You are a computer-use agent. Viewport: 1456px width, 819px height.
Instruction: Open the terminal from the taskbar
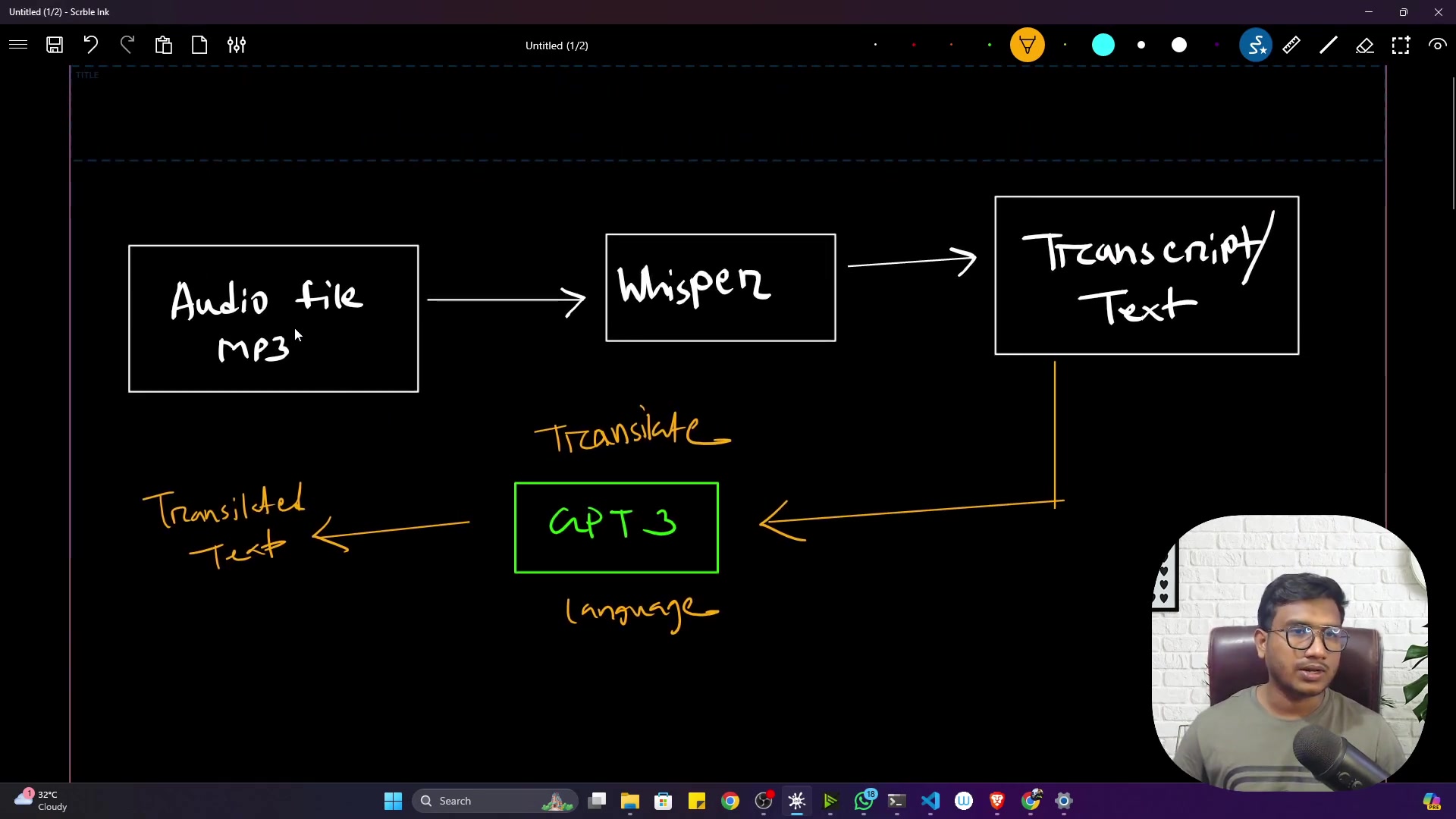point(897,801)
